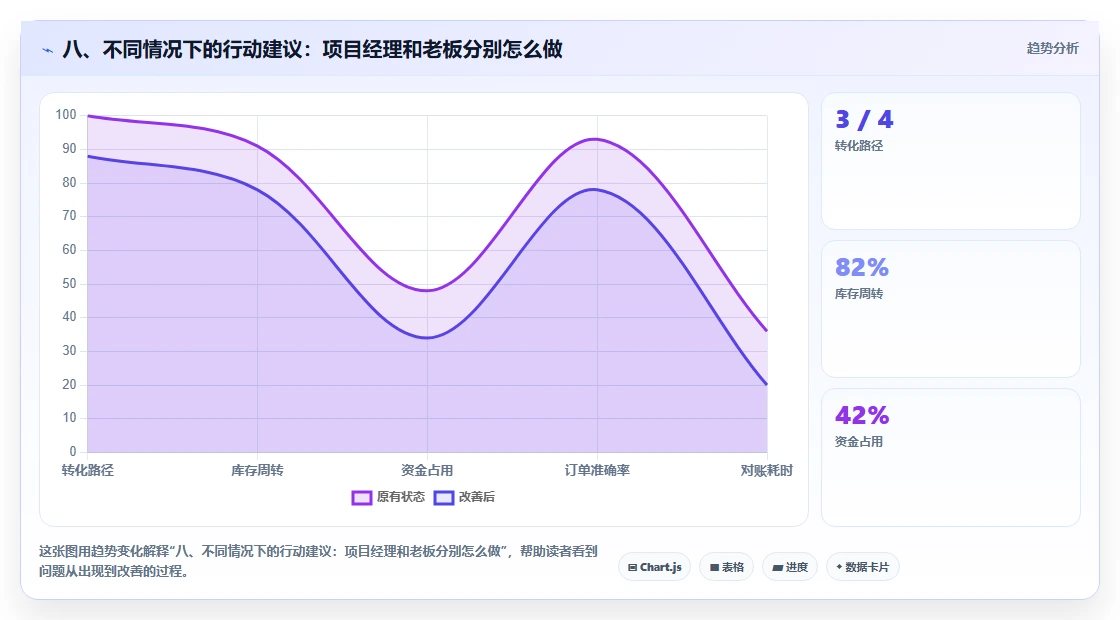Click the 改善后 line low at 资金占用
The image size is (1120, 620).
point(427,338)
